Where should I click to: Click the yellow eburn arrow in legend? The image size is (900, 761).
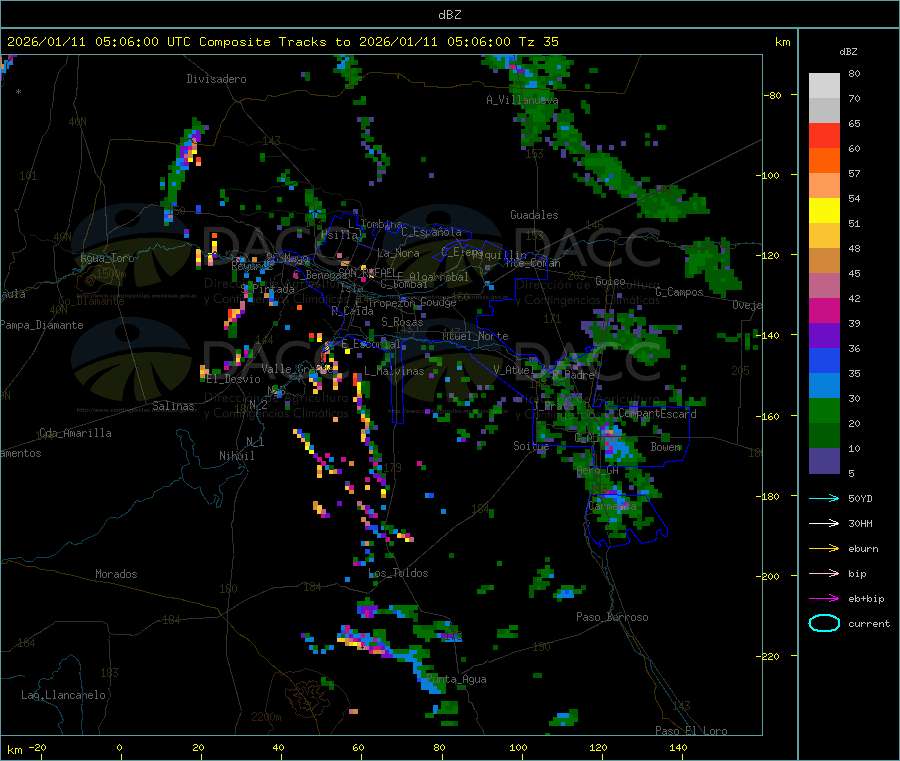[824, 549]
